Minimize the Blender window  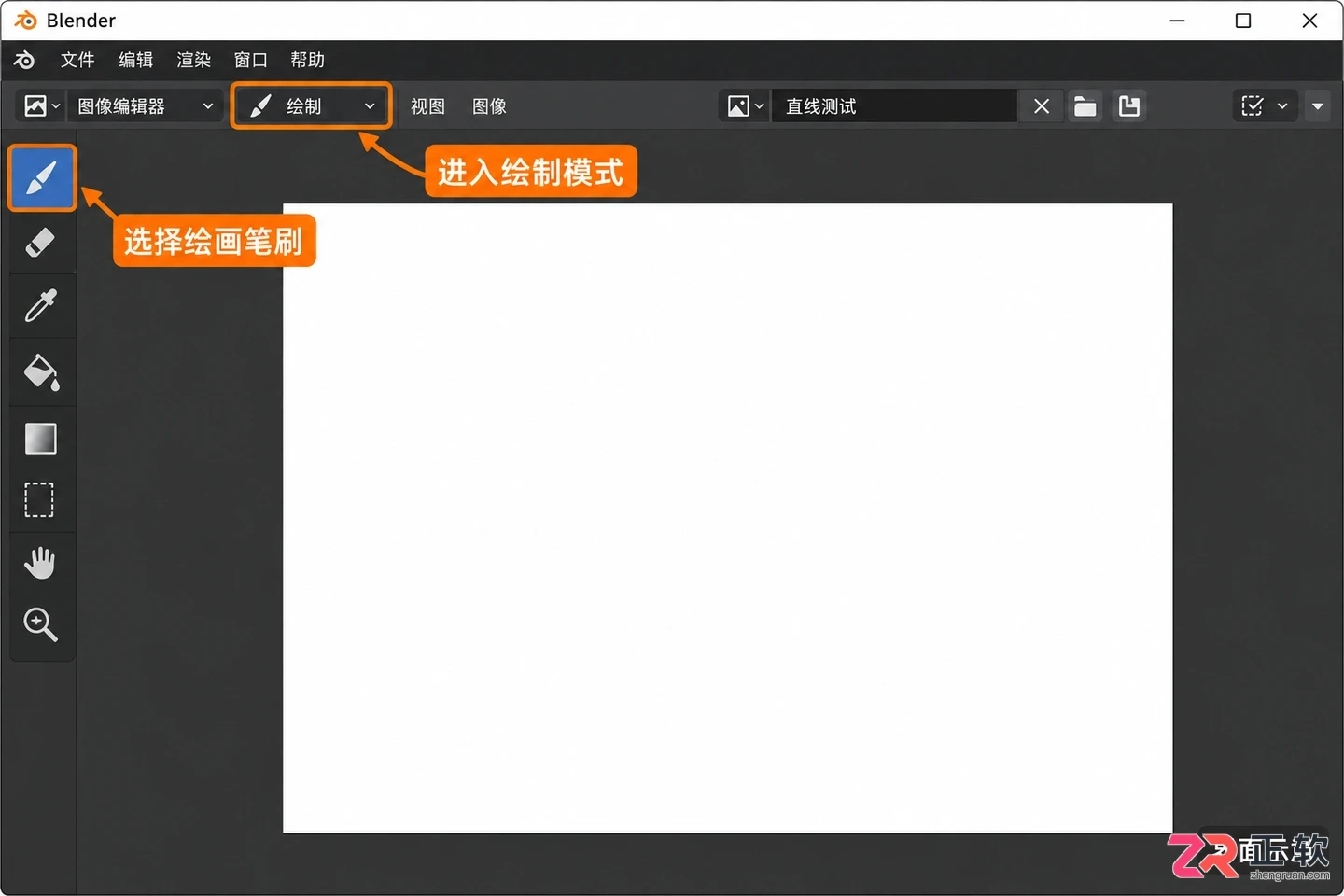[x=1178, y=21]
